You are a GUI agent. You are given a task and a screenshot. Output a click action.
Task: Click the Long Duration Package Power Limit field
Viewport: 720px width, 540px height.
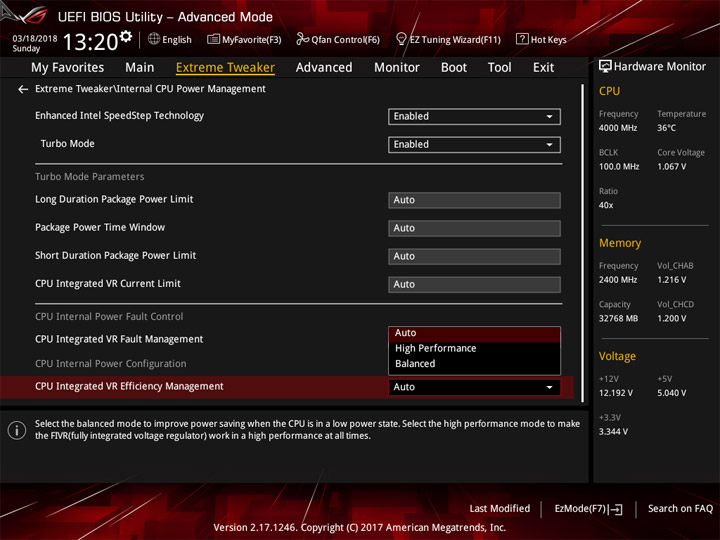pos(474,200)
